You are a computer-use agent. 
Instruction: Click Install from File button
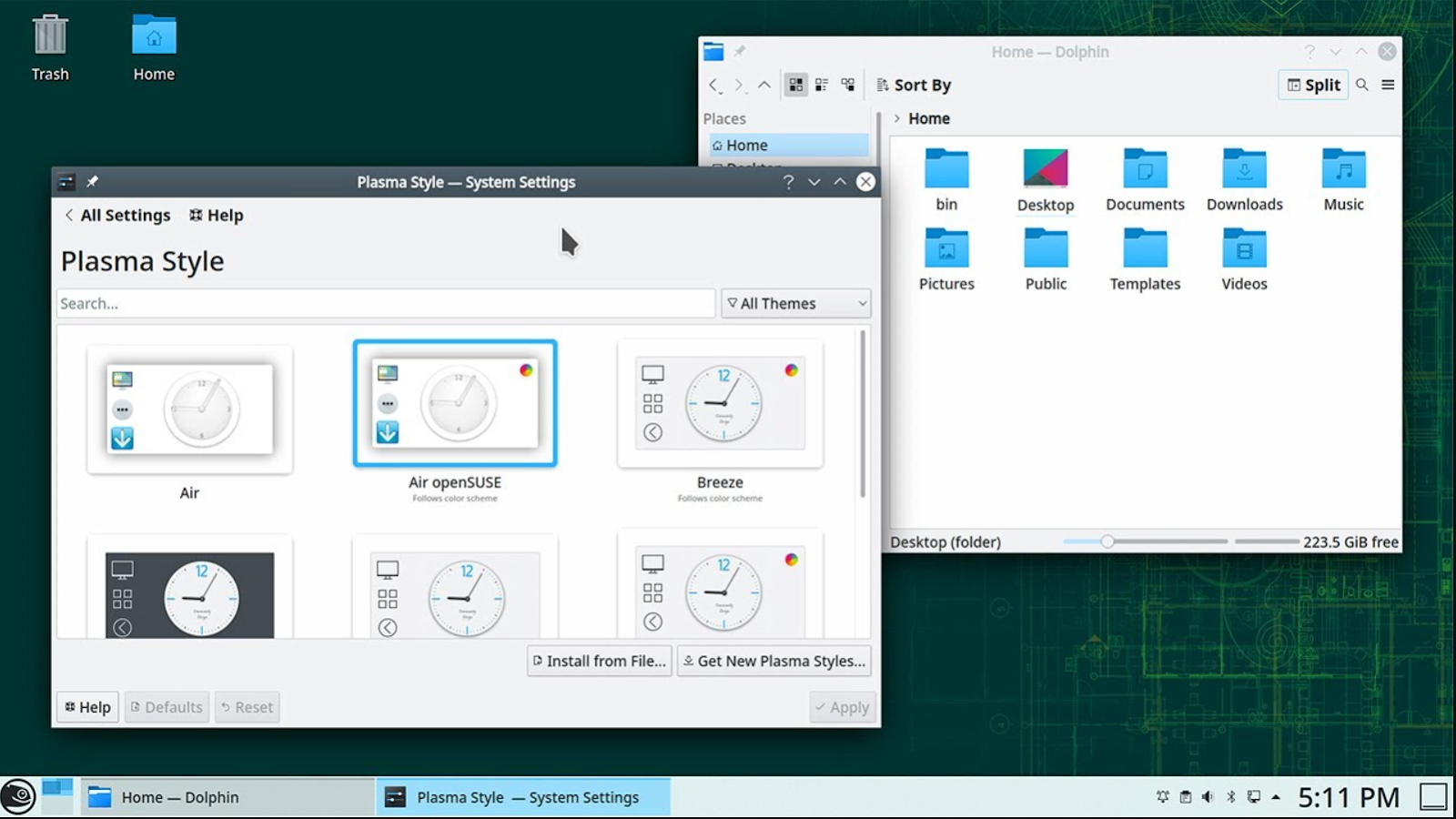[x=600, y=661]
